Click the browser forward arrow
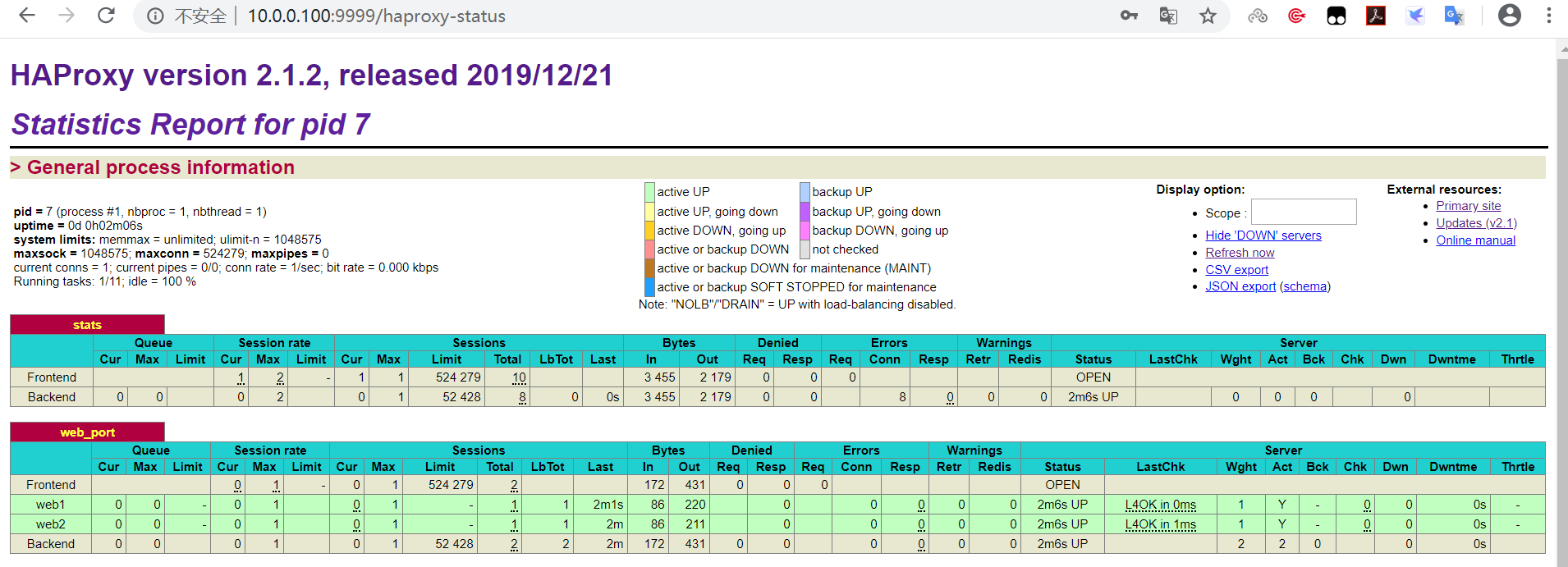The height and width of the screenshot is (567, 1568). point(66,16)
